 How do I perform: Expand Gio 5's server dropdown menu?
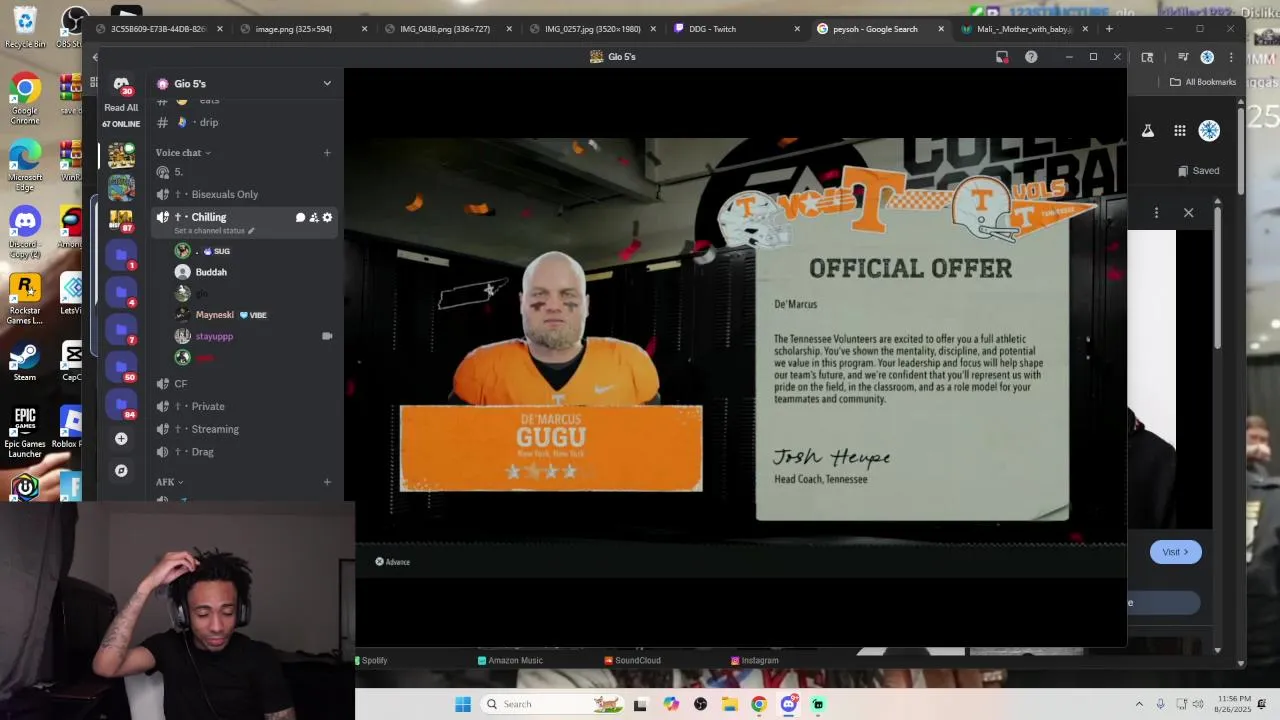click(x=327, y=83)
